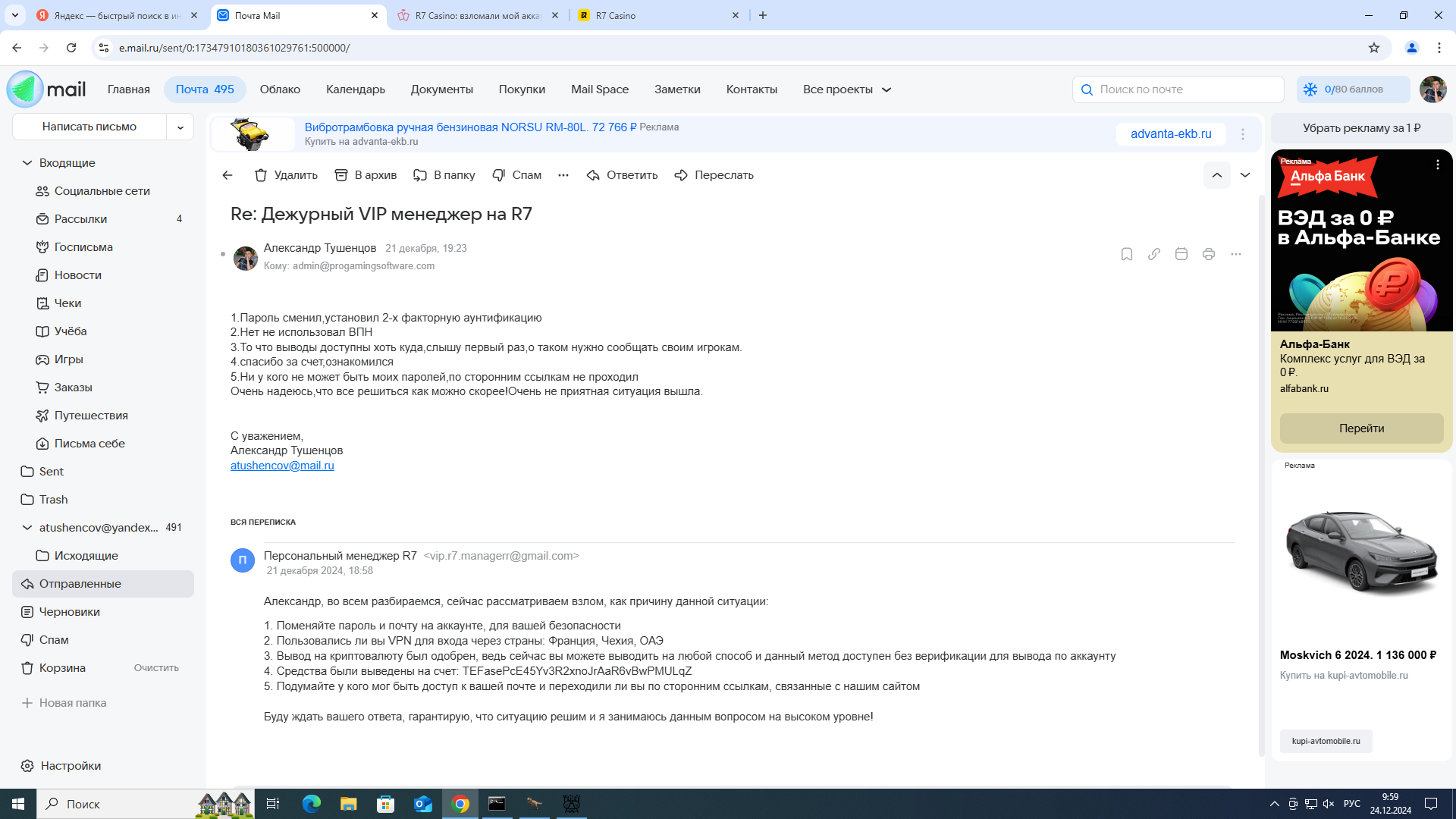Open Облако in top navigation
1456x819 pixels.
pos(280,89)
